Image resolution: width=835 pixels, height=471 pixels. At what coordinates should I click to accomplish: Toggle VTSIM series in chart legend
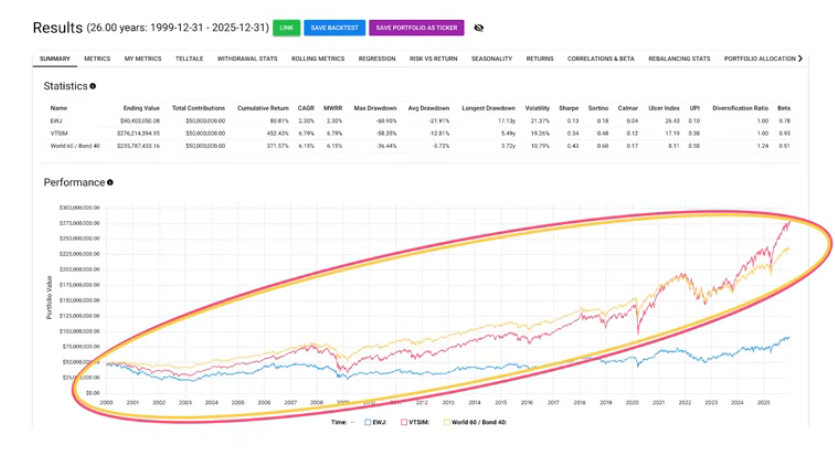(415, 422)
